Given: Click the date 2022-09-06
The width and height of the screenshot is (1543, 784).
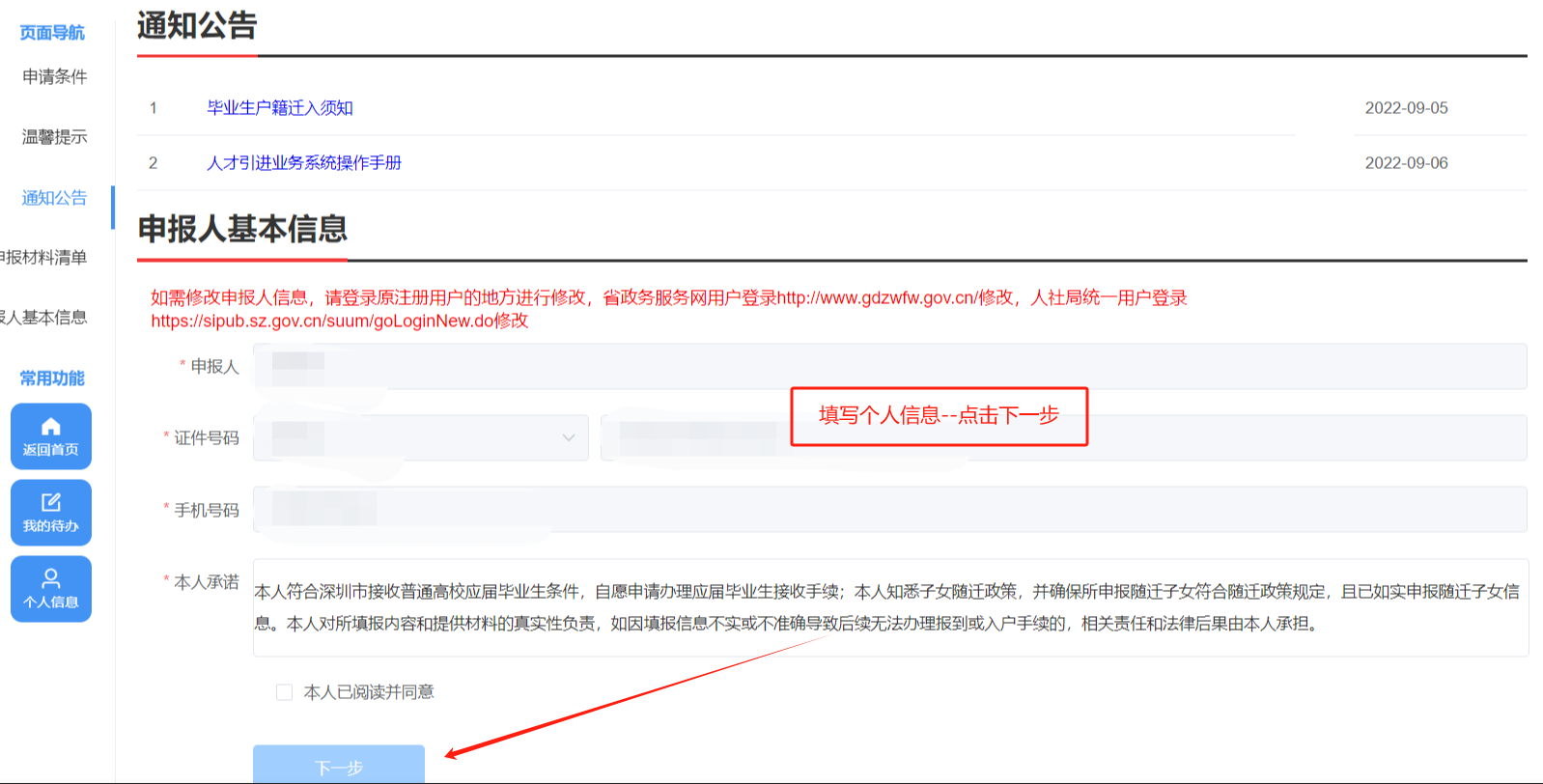Looking at the screenshot, I should (x=1407, y=163).
